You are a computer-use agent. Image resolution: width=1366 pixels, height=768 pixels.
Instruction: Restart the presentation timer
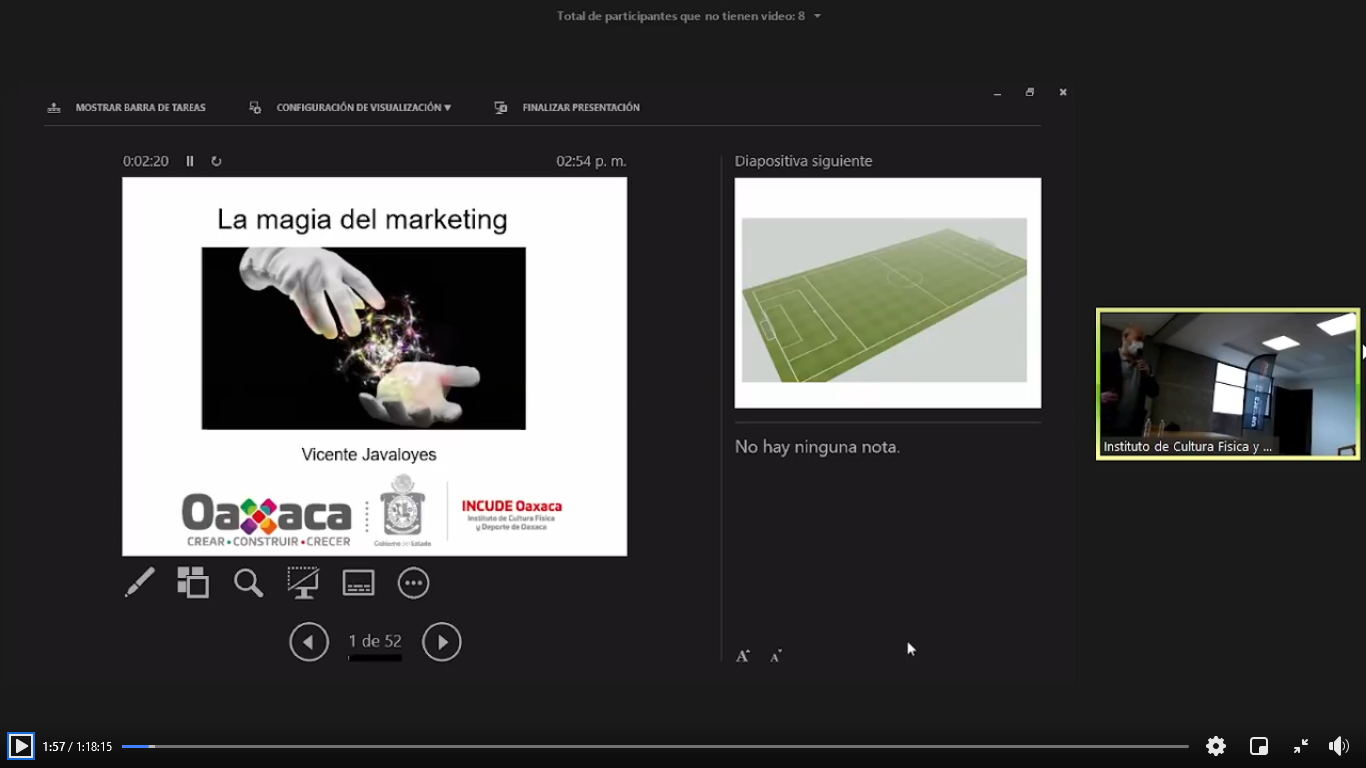point(216,161)
